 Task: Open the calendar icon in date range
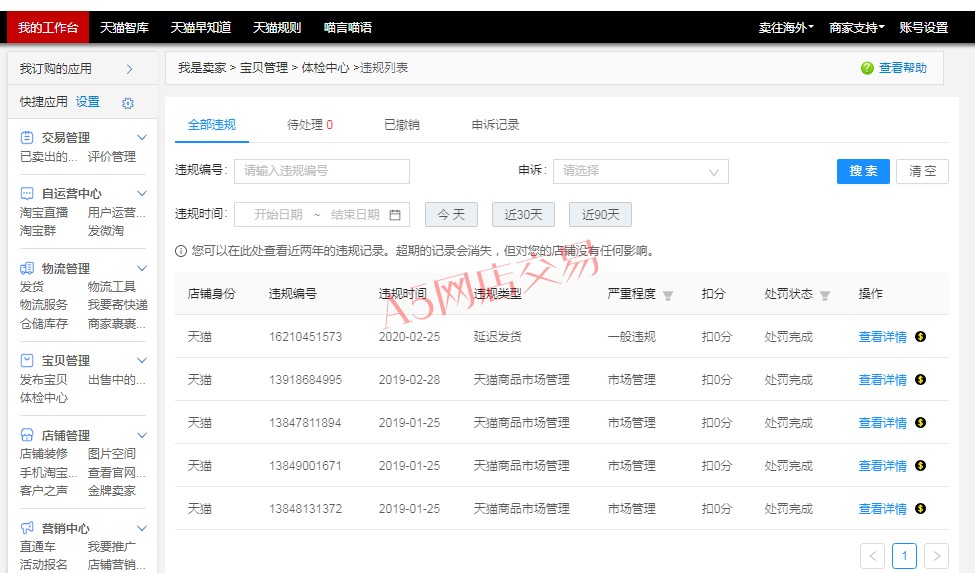(395, 215)
